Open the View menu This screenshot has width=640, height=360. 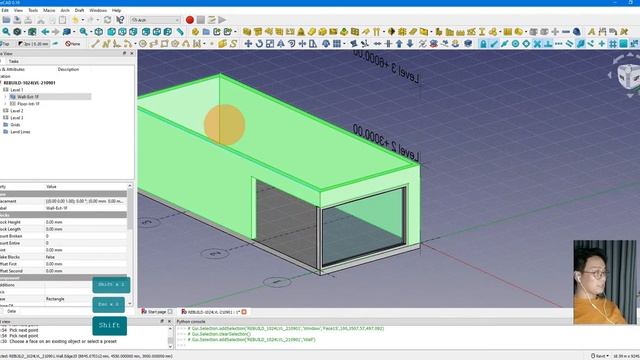coord(18,10)
